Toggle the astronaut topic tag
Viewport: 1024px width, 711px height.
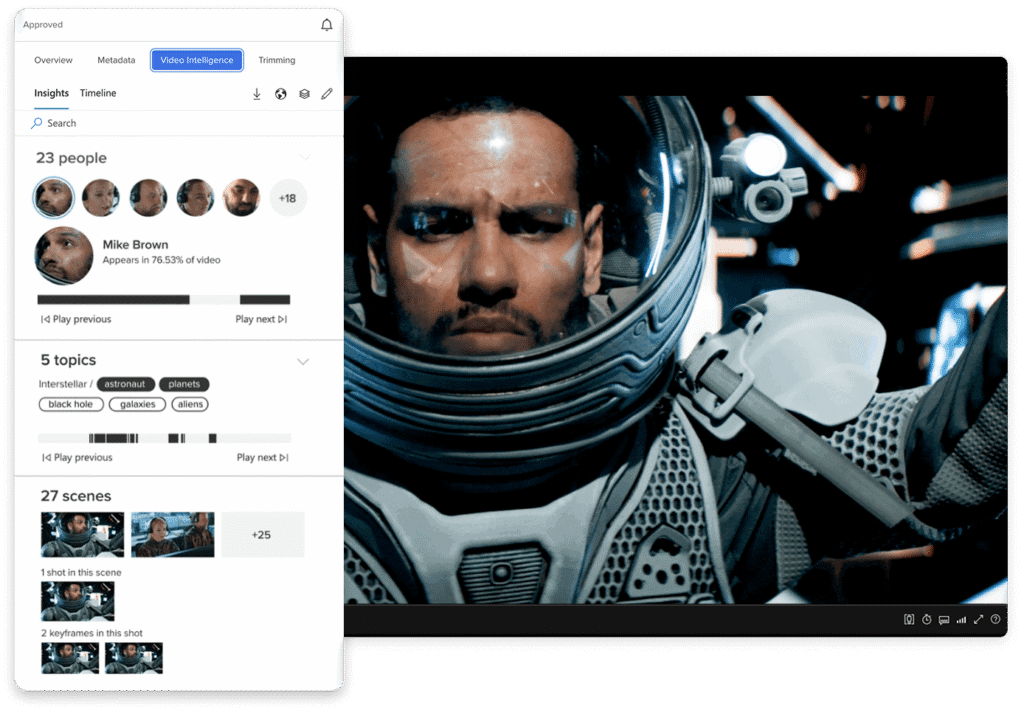coord(125,384)
